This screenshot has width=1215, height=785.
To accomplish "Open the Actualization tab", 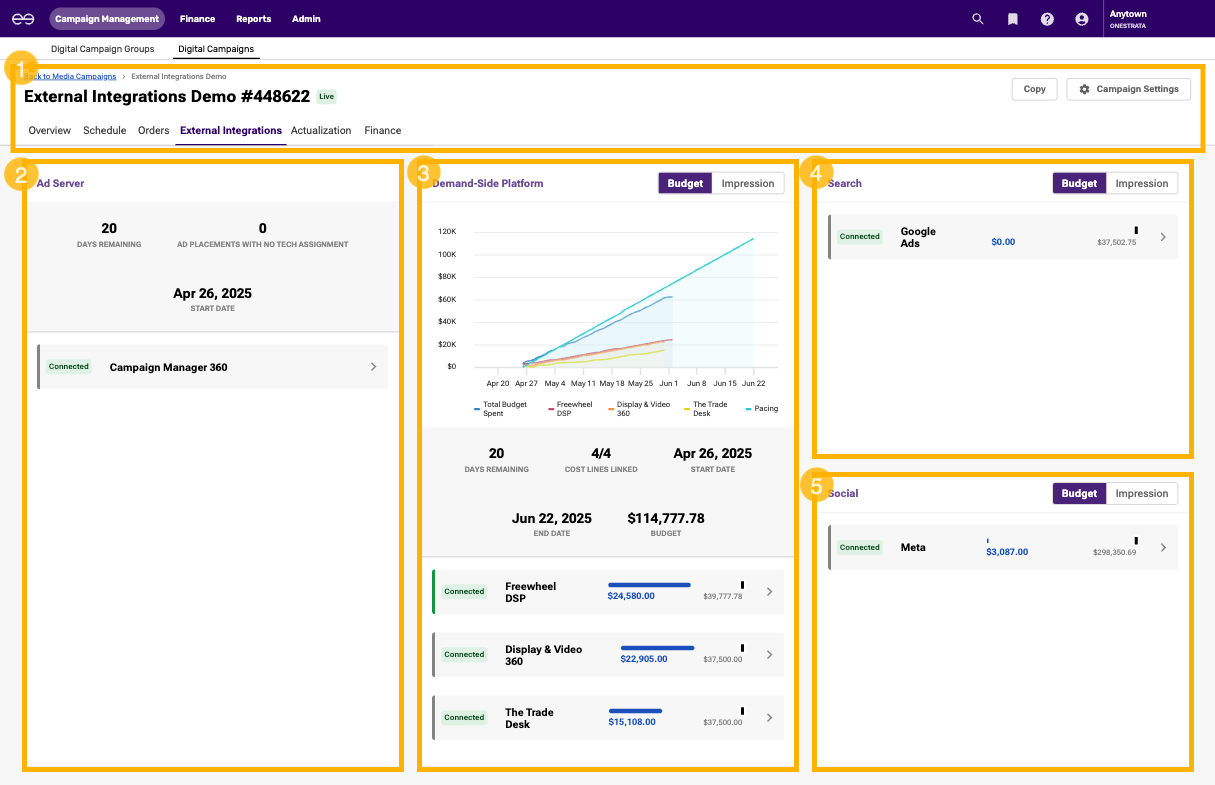I will tap(321, 130).
